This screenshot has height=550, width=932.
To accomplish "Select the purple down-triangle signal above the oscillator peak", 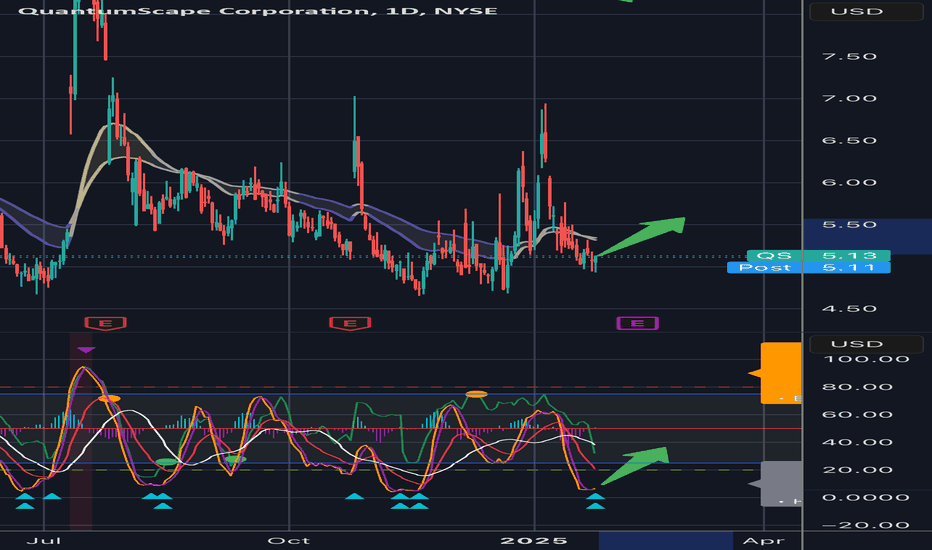I will pyautogui.click(x=86, y=350).
